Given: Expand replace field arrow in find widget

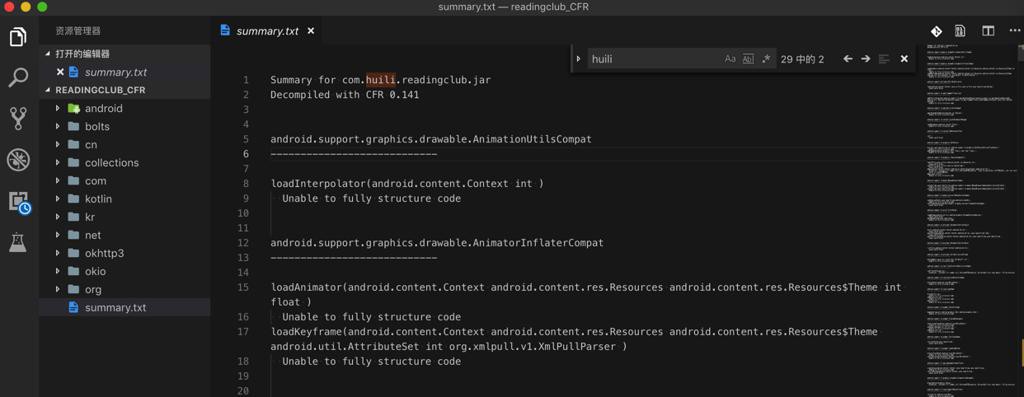Looking at the screenshot, I should coord(579,59).
